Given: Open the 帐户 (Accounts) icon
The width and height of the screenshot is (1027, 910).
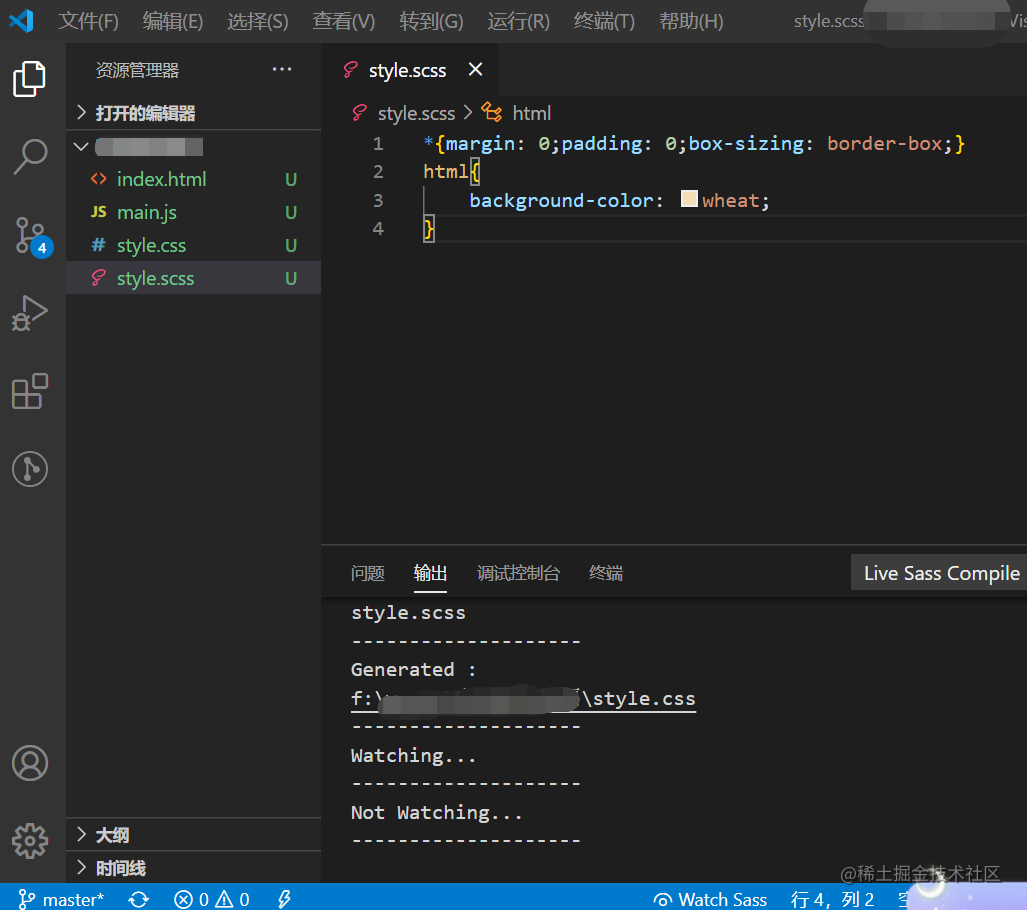Looking at the screenshot, I should pyautogui.click(x=30, y=763).
